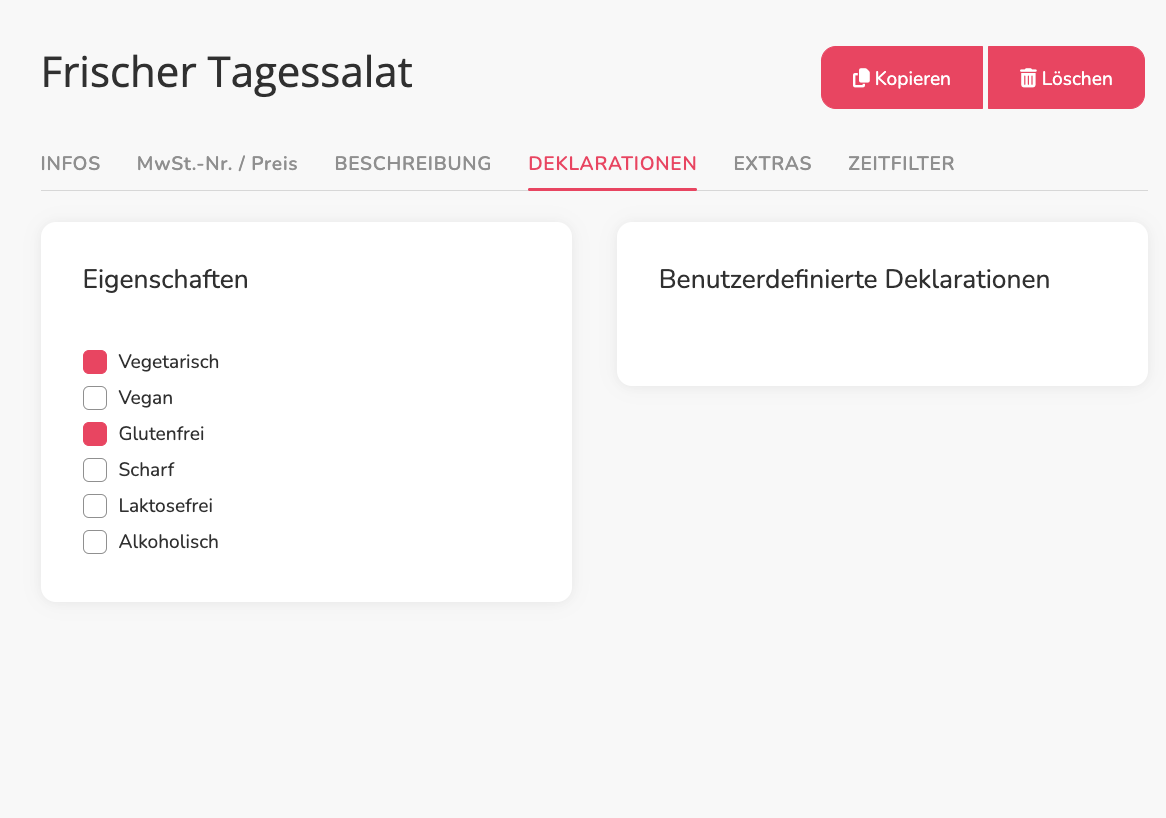Uncheck the Glutenfrei checkbox
This screenshot has width=1166, height=818.
95,434
